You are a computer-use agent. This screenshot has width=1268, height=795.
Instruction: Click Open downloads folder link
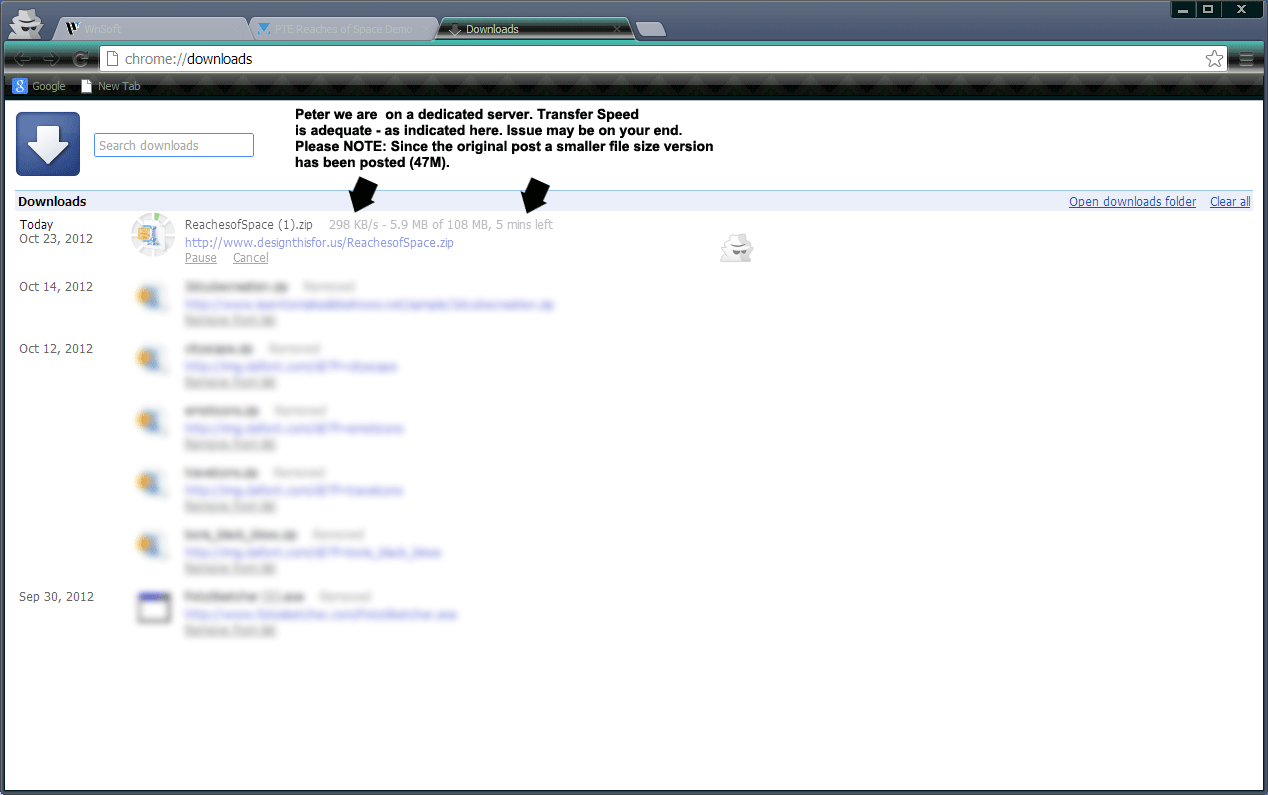1132,202
